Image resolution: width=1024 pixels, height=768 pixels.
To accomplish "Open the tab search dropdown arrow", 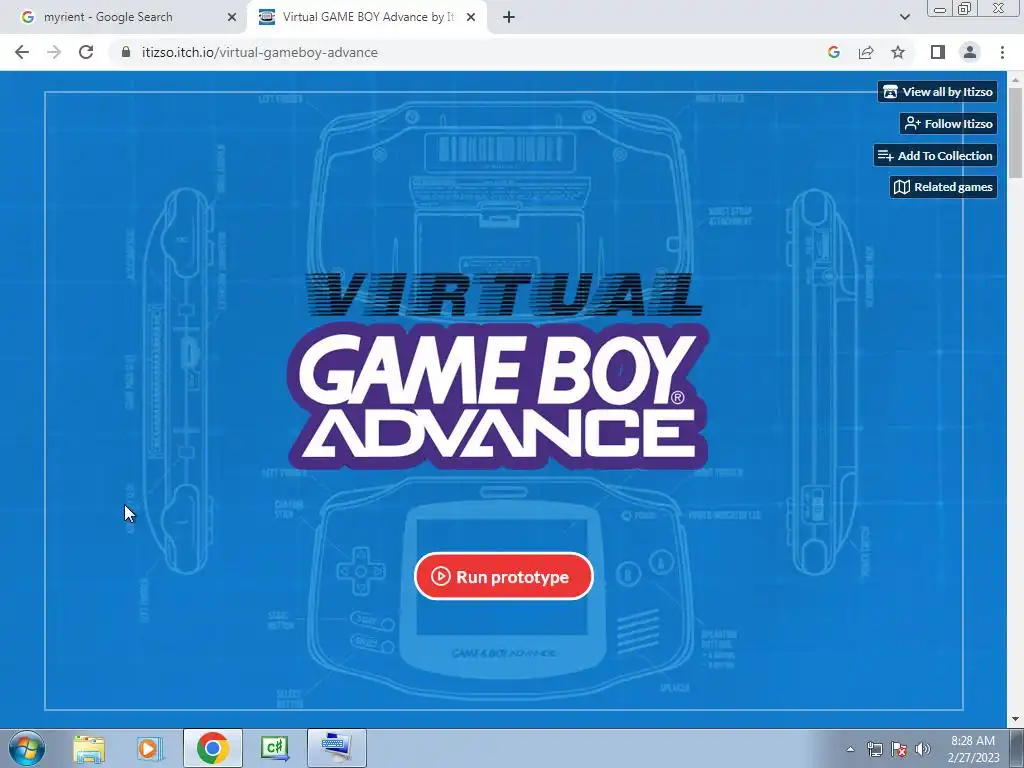I will coord(904,17).
